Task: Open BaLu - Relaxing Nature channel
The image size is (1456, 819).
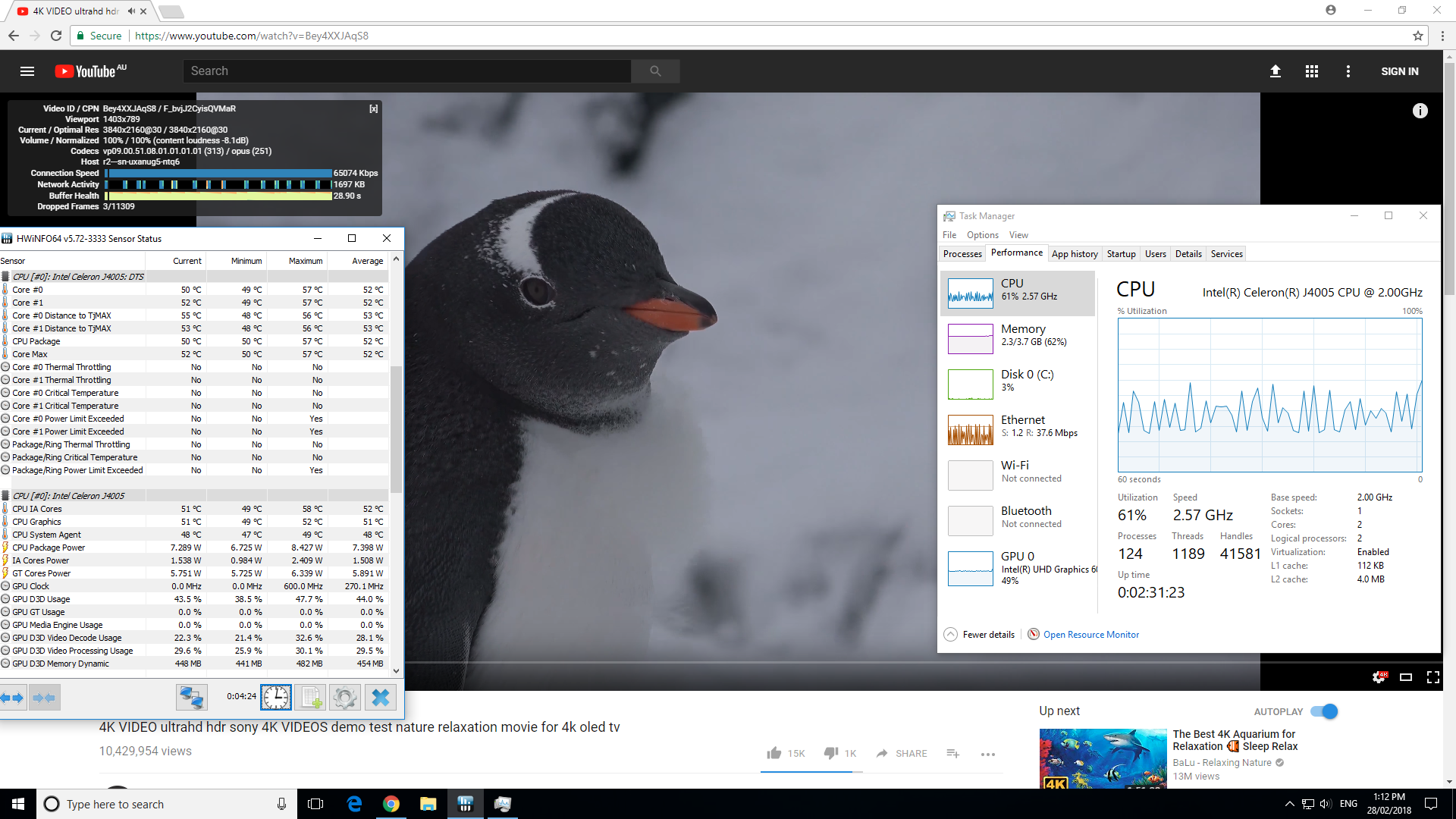Action: [x=1222, y=763]
